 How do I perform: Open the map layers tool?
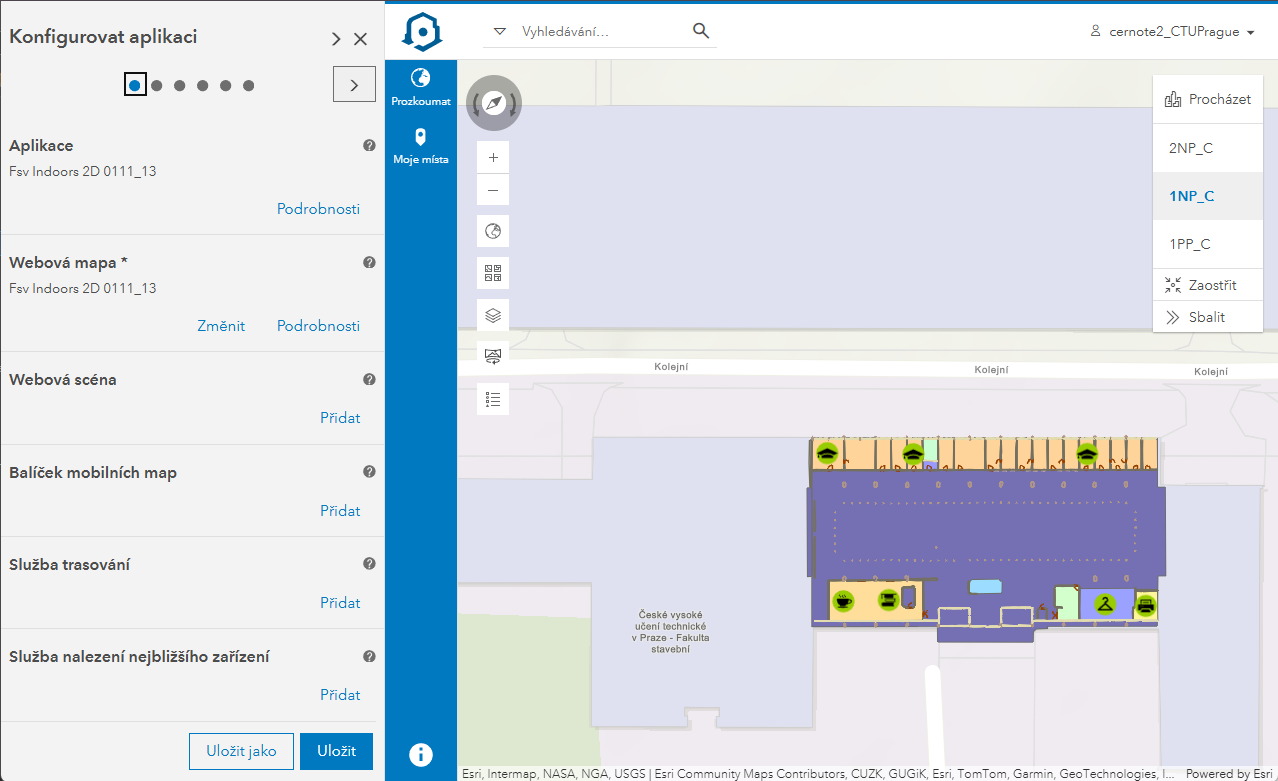click(x=493, y=315)
